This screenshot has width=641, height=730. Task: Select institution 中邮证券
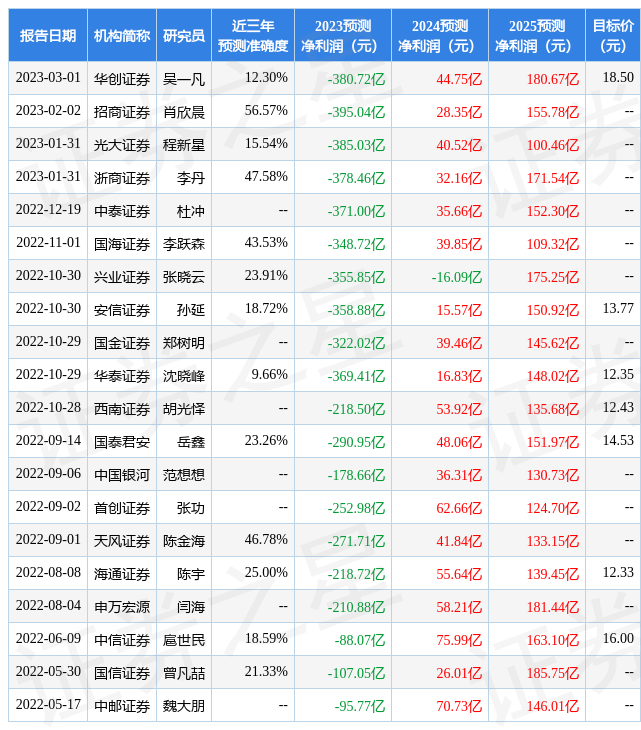[121, 707]
